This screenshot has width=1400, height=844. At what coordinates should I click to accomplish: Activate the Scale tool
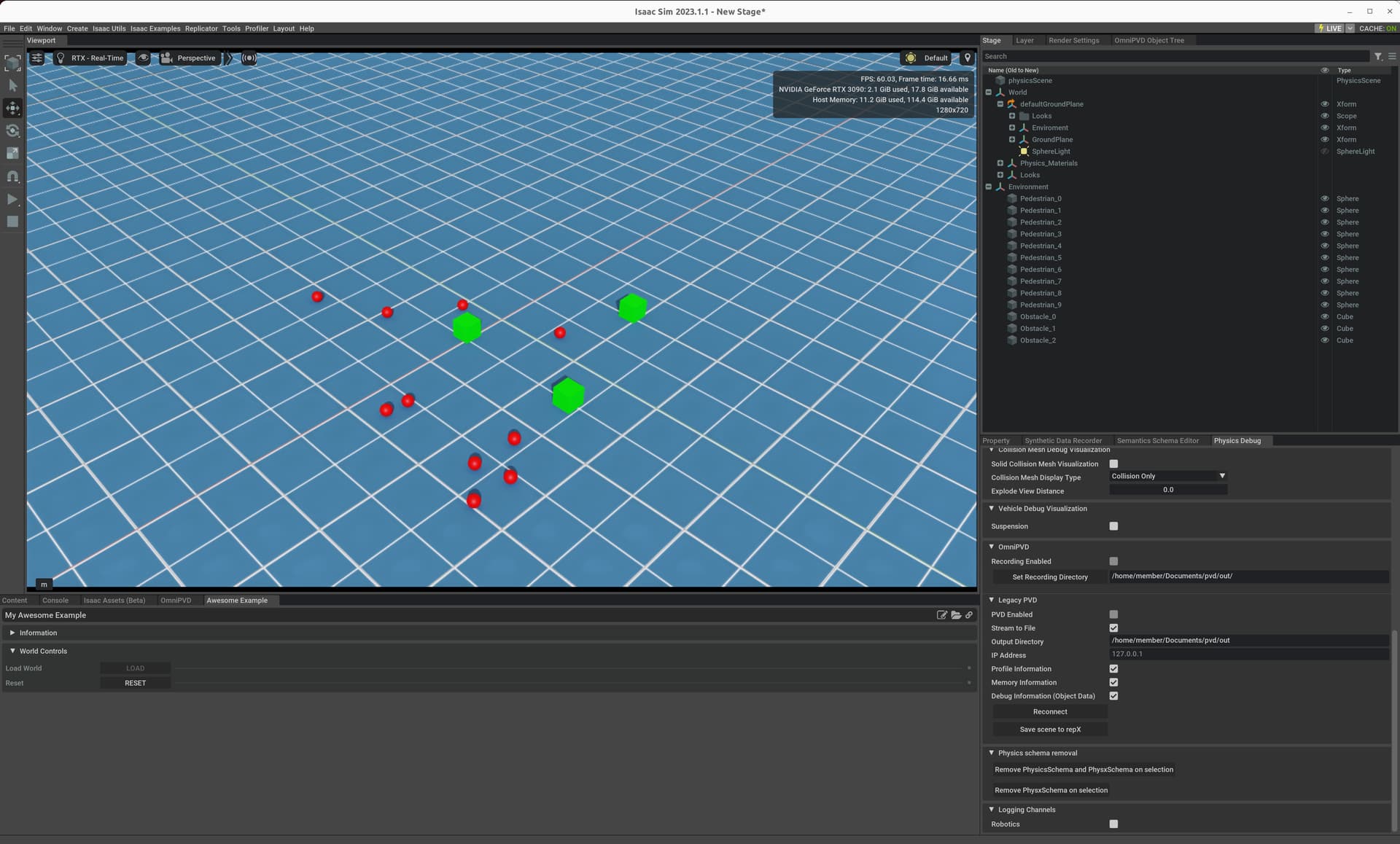click(x=12, y=153)
